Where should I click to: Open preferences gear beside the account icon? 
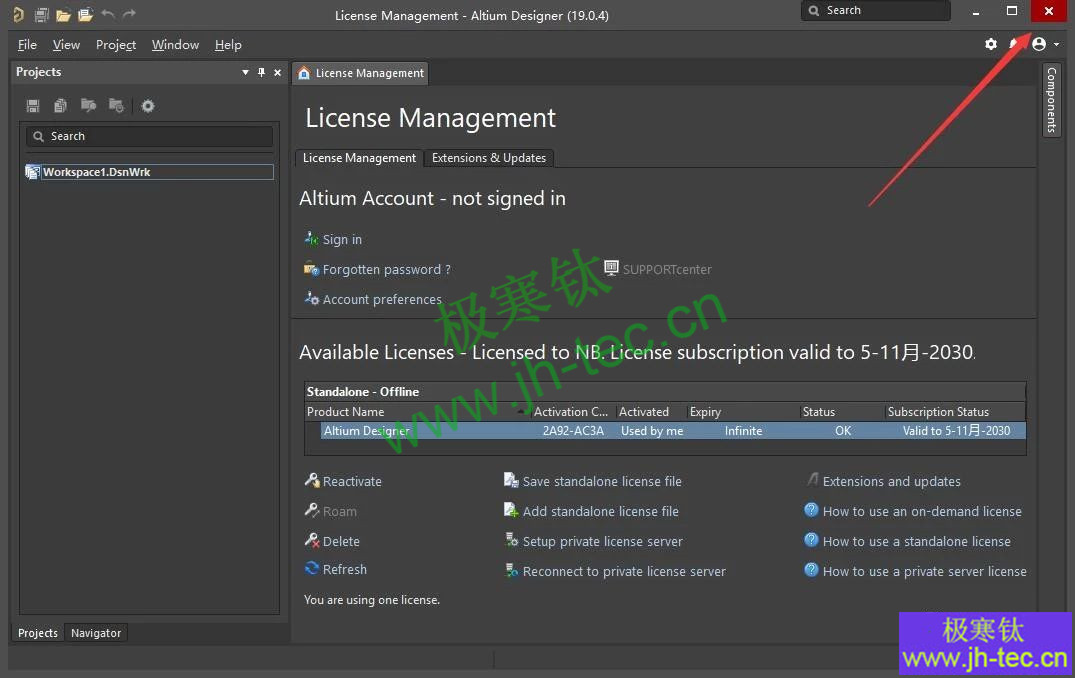click(991, 45)
